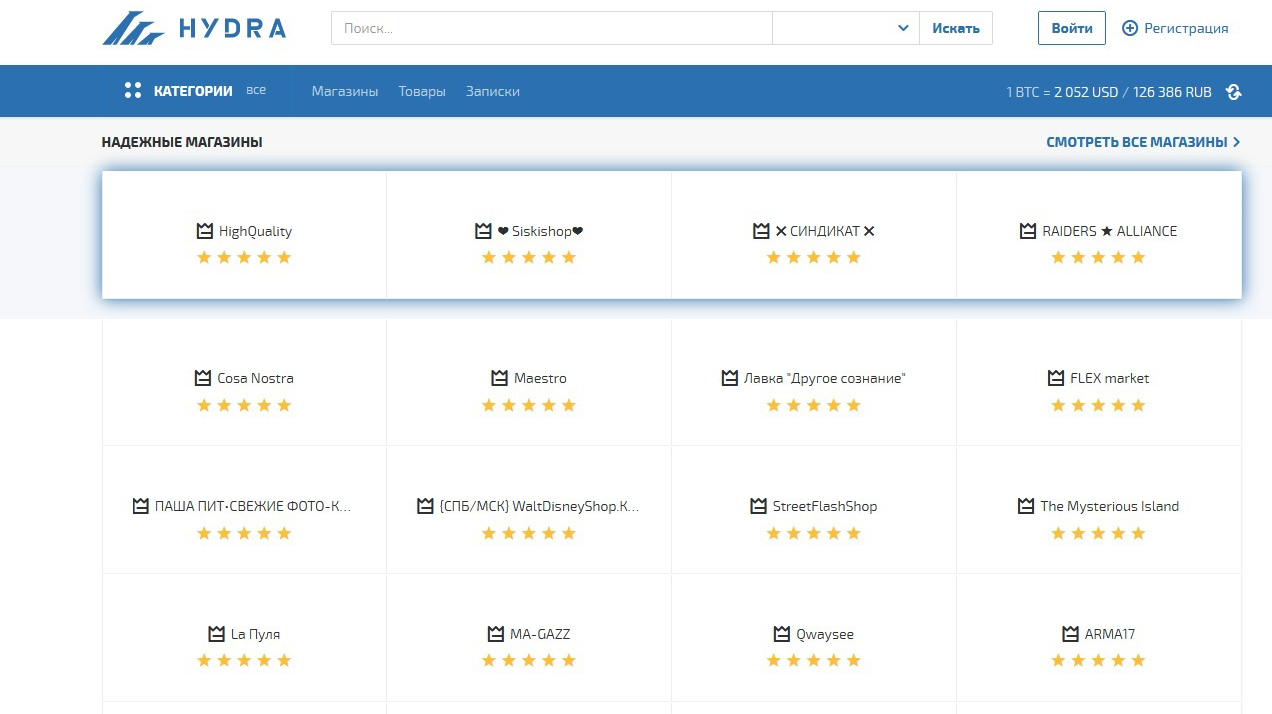Image resolution: width=1272 pixels, height=714 pixels.
Task: Click the crown icon beside Cosa Nostra
Action: (x=203, y=378)
